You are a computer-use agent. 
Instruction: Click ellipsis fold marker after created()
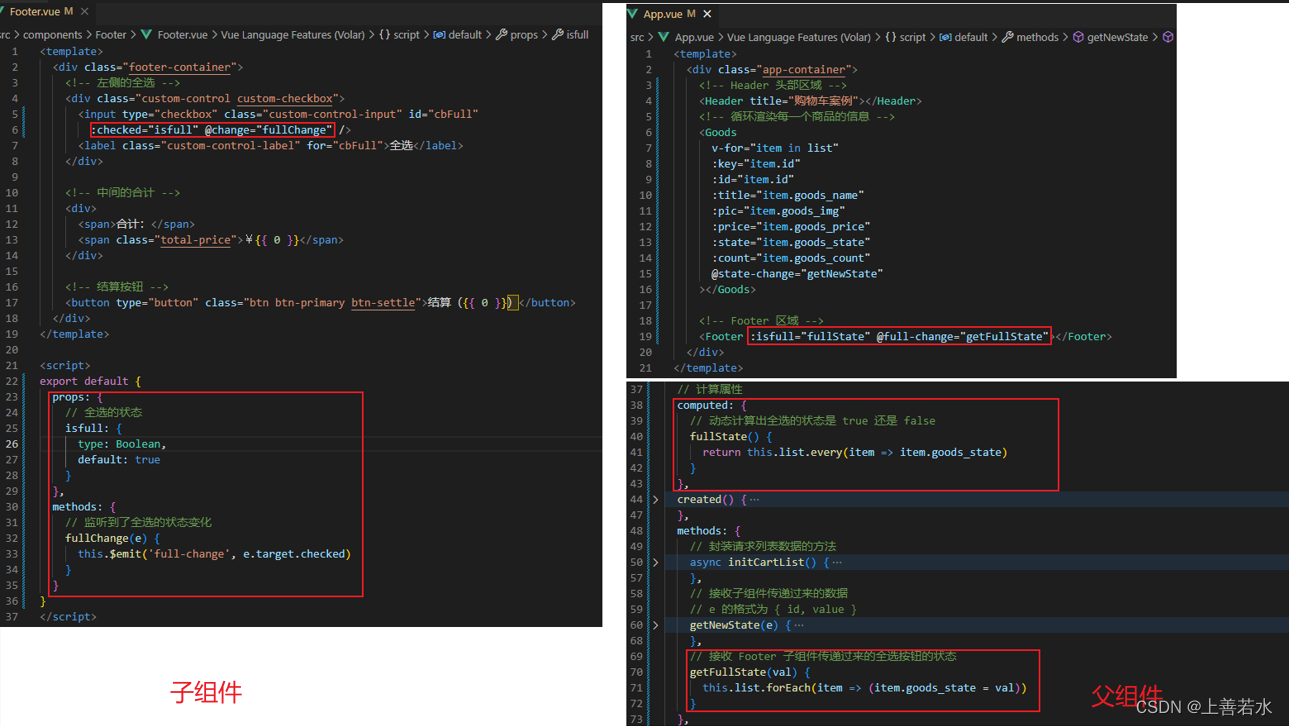(754, 500)
